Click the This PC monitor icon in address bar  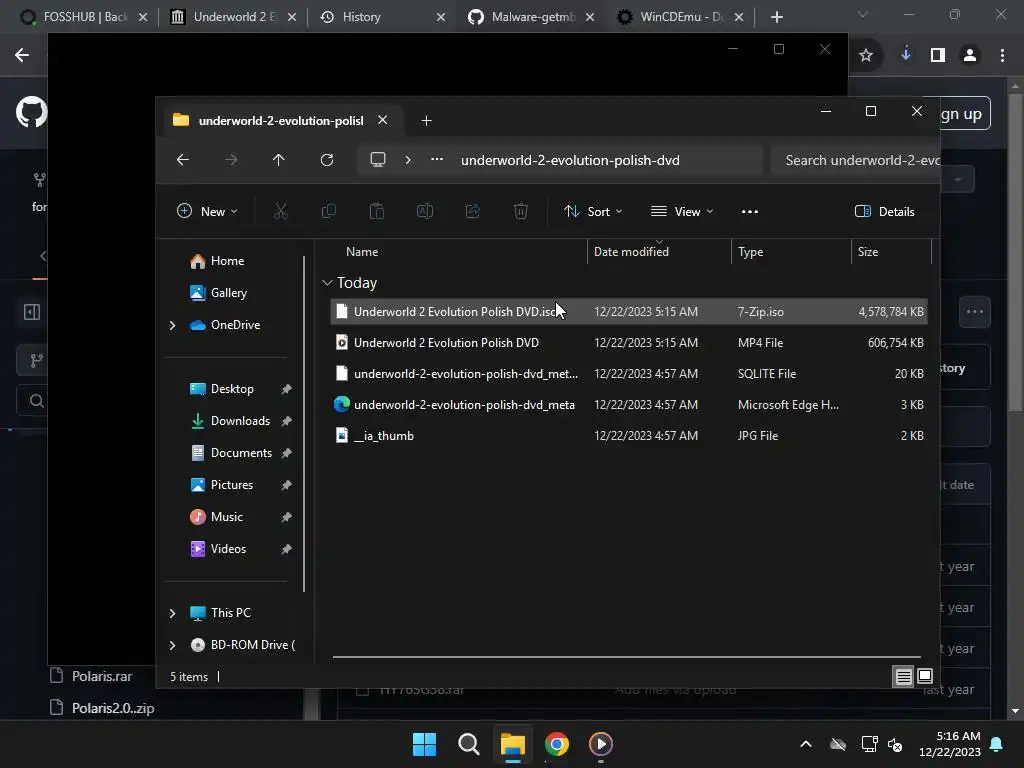point(377,160)
